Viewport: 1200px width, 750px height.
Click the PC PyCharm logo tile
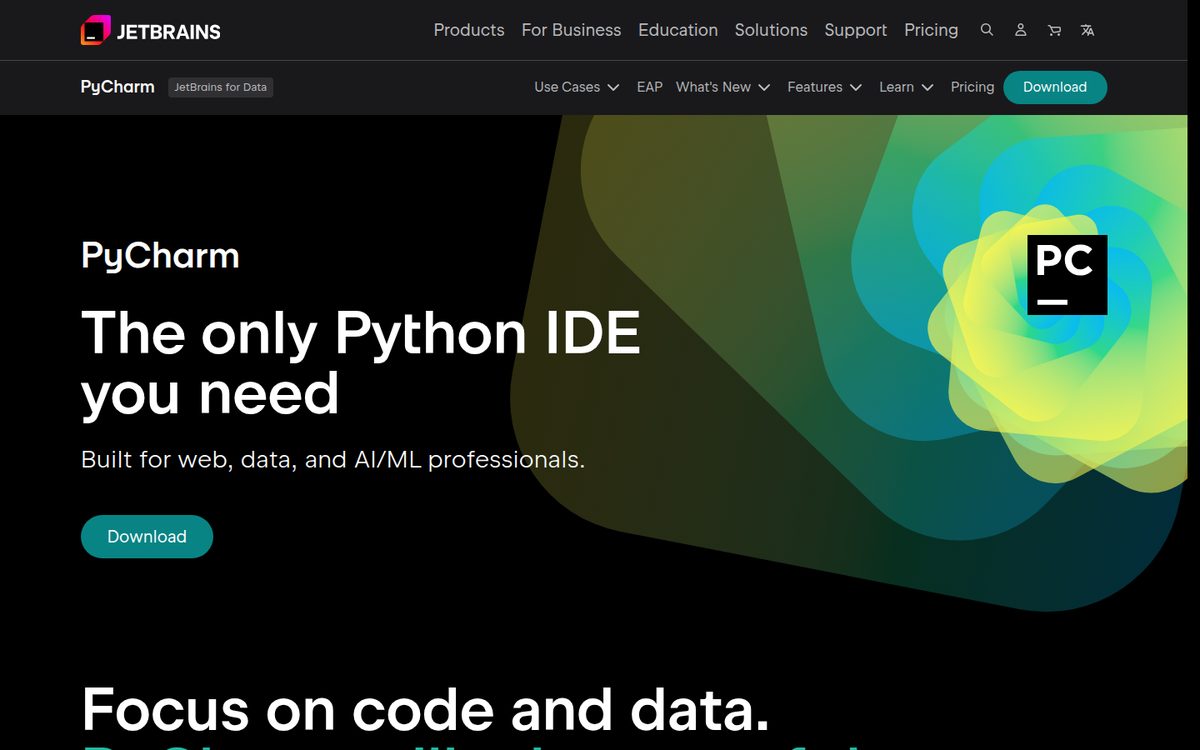point(1067,275)
